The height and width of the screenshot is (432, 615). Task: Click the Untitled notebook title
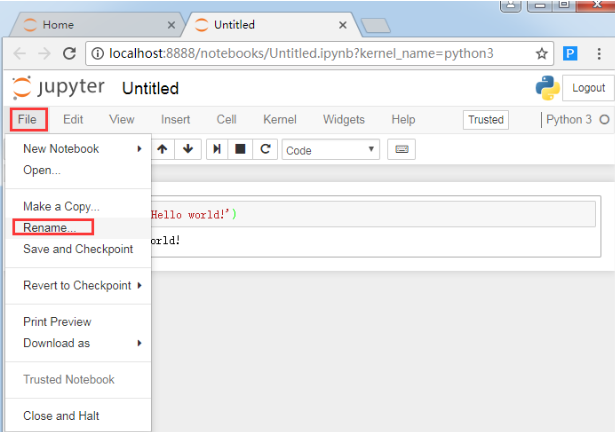(151, 88)
